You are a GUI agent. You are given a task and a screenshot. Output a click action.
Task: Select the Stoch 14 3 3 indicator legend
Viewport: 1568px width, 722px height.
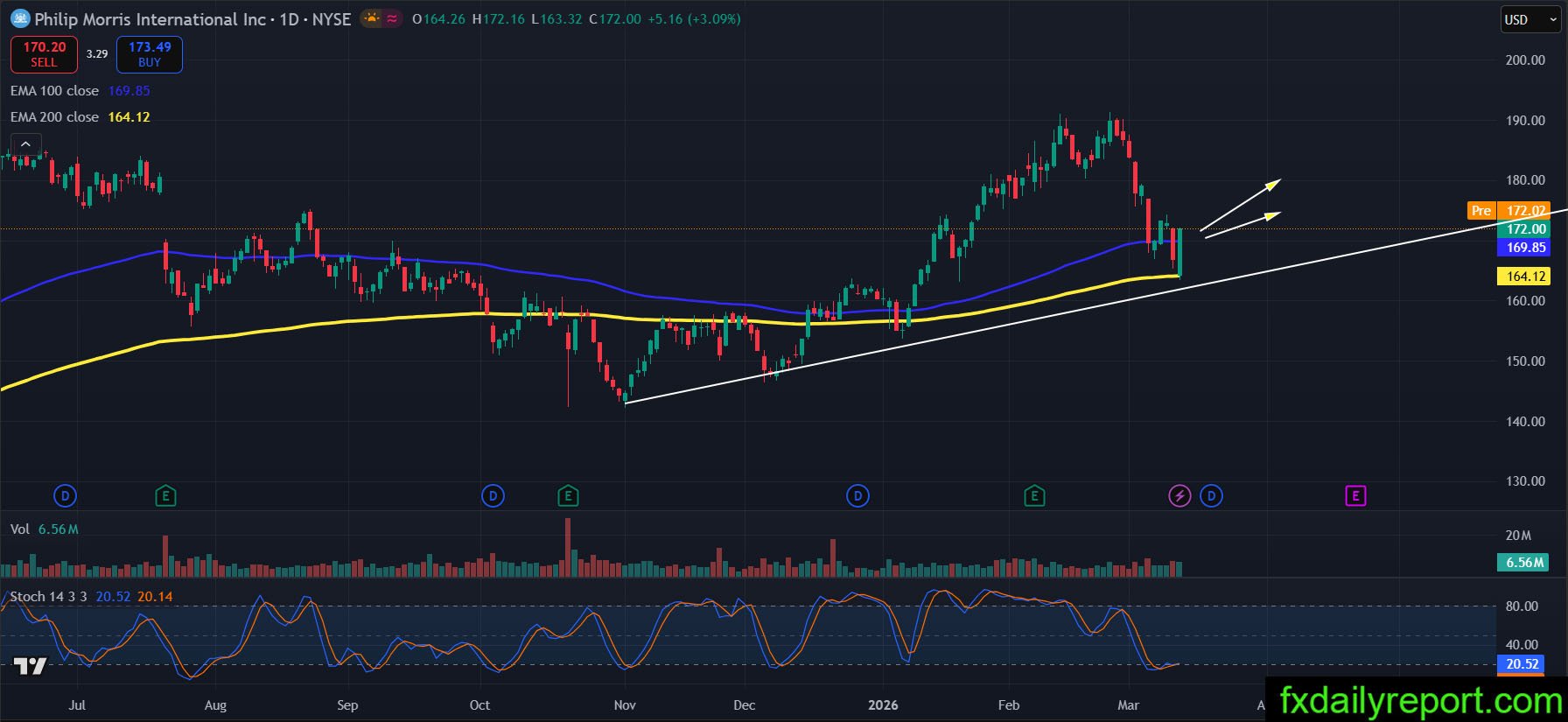[x=48, y=597]
